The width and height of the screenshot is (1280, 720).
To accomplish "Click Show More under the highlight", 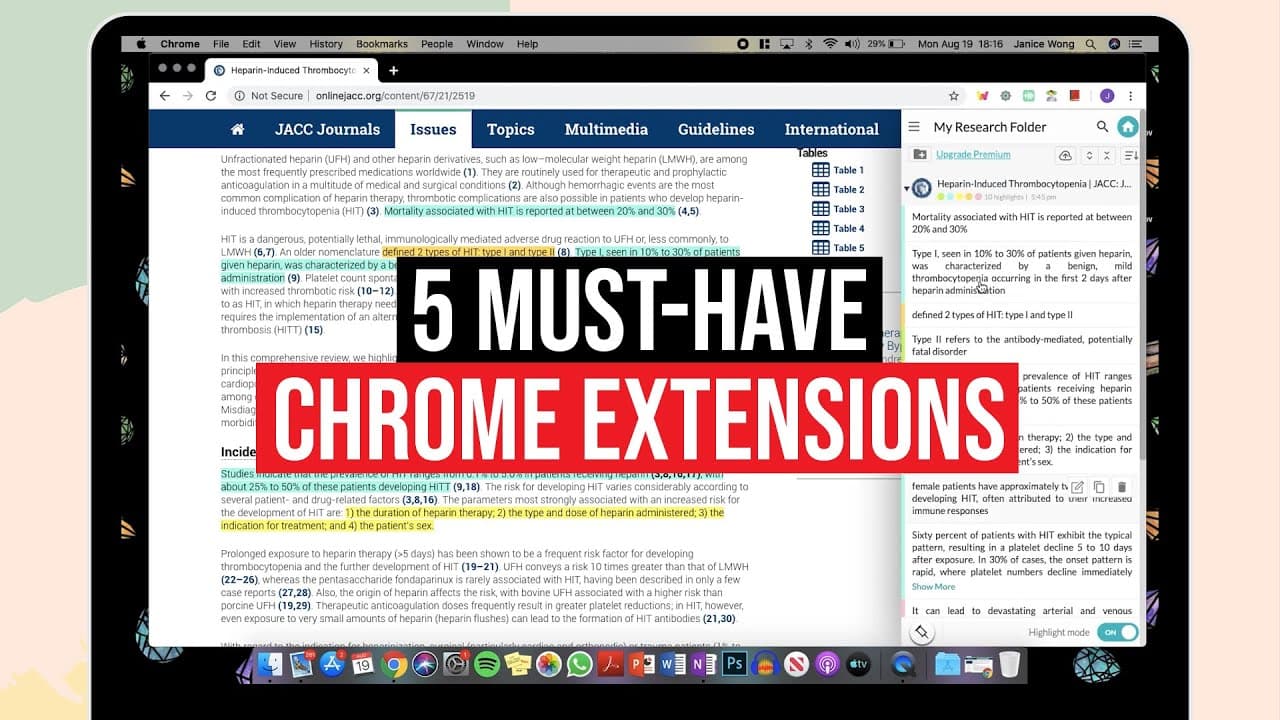I will [x=933, y=586].
